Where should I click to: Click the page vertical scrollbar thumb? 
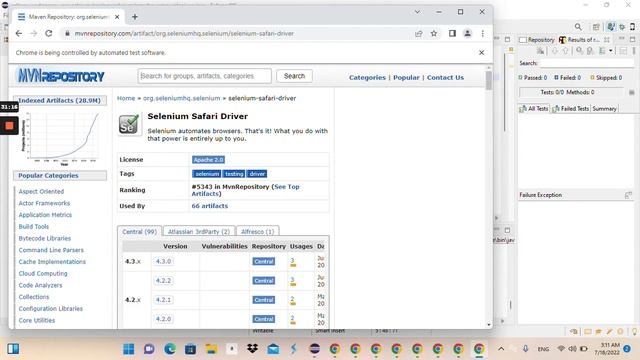[x=489, y=80]
